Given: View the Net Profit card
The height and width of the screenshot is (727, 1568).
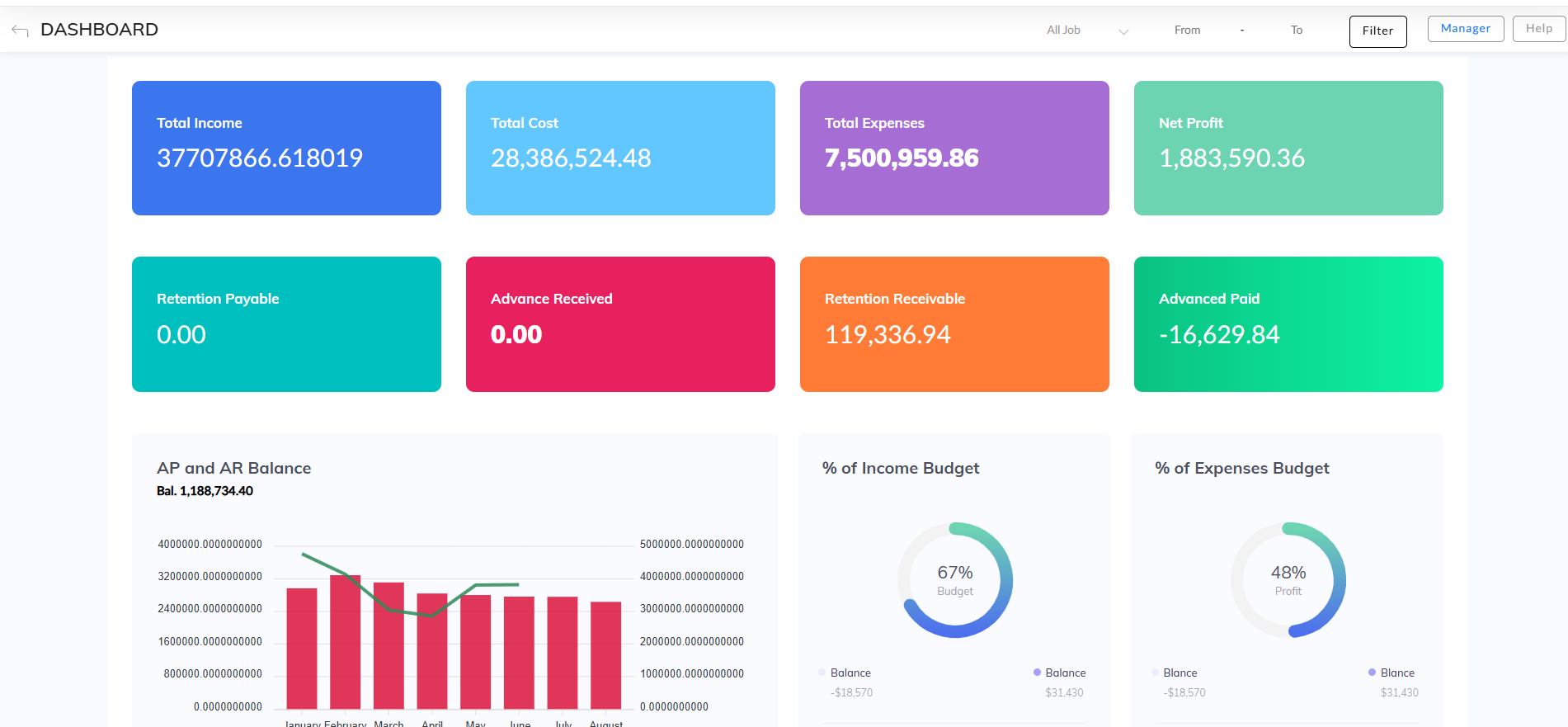Looking at the screenshot, I should pos(1288,149).
